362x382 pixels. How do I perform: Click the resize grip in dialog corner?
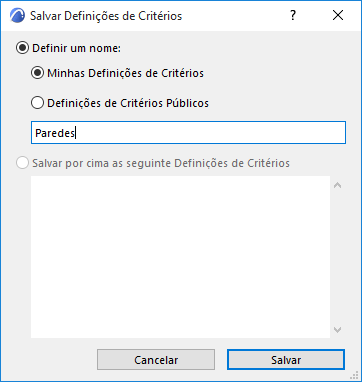click(354, 376)
